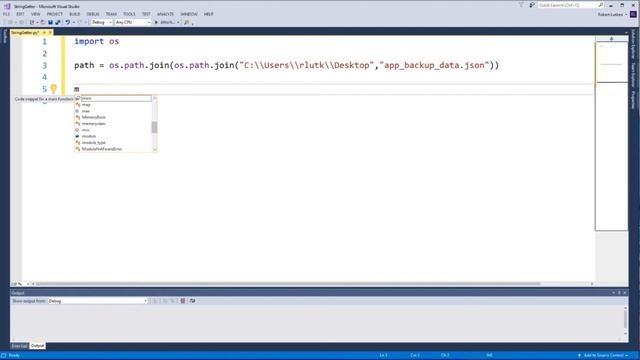Select the min completion item
The height and width of the screenshot is (360, 640).
point(113,130)
